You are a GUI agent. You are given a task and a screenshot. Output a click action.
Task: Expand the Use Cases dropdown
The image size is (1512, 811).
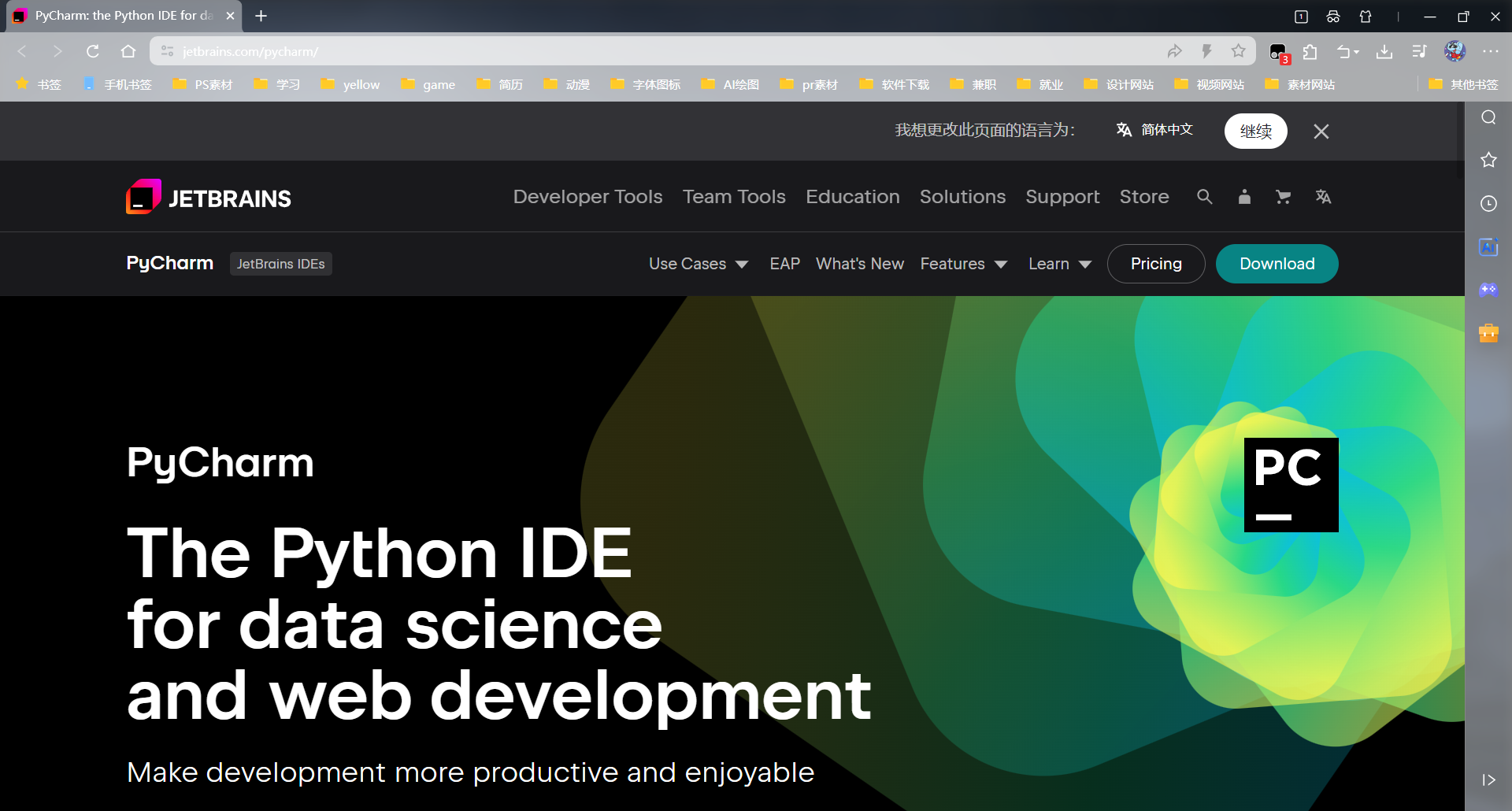(699, 264)
